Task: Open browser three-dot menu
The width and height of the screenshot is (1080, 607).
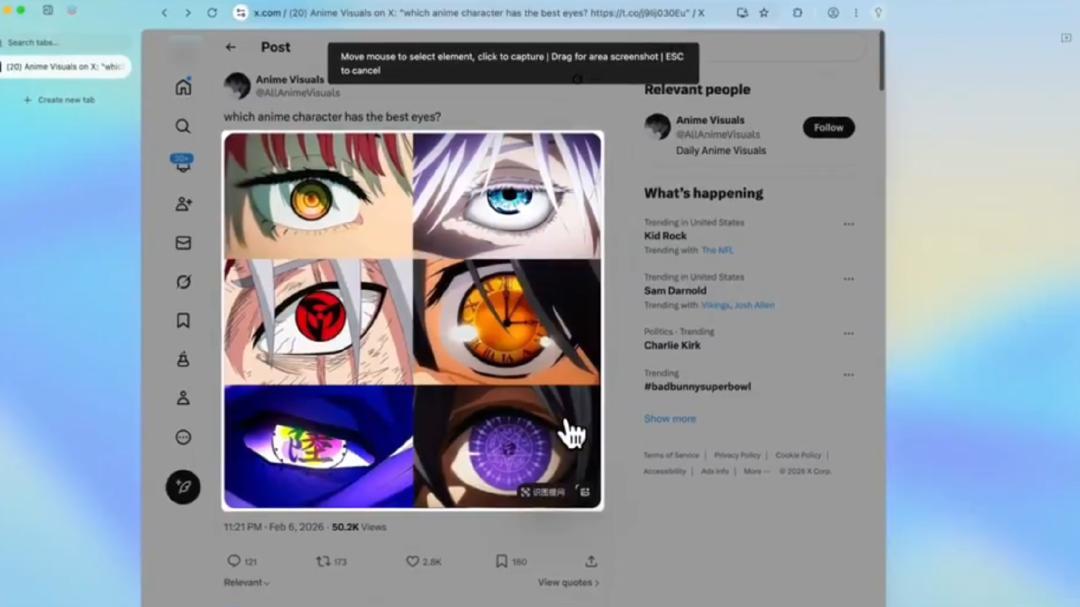Action: [856, 12]
